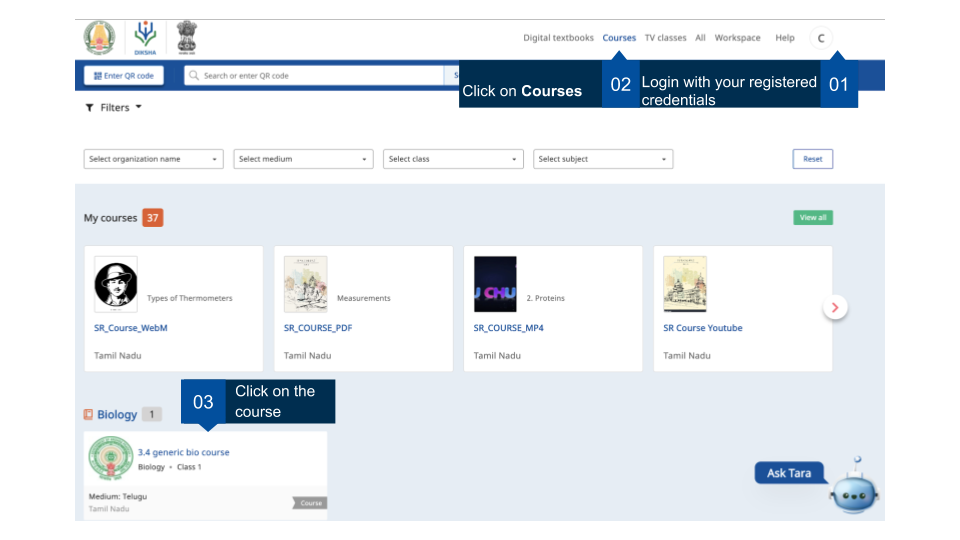Open the 3.4 generic bio course link
The width and height of the screenshot is (960, 540).
click(183, 452)
